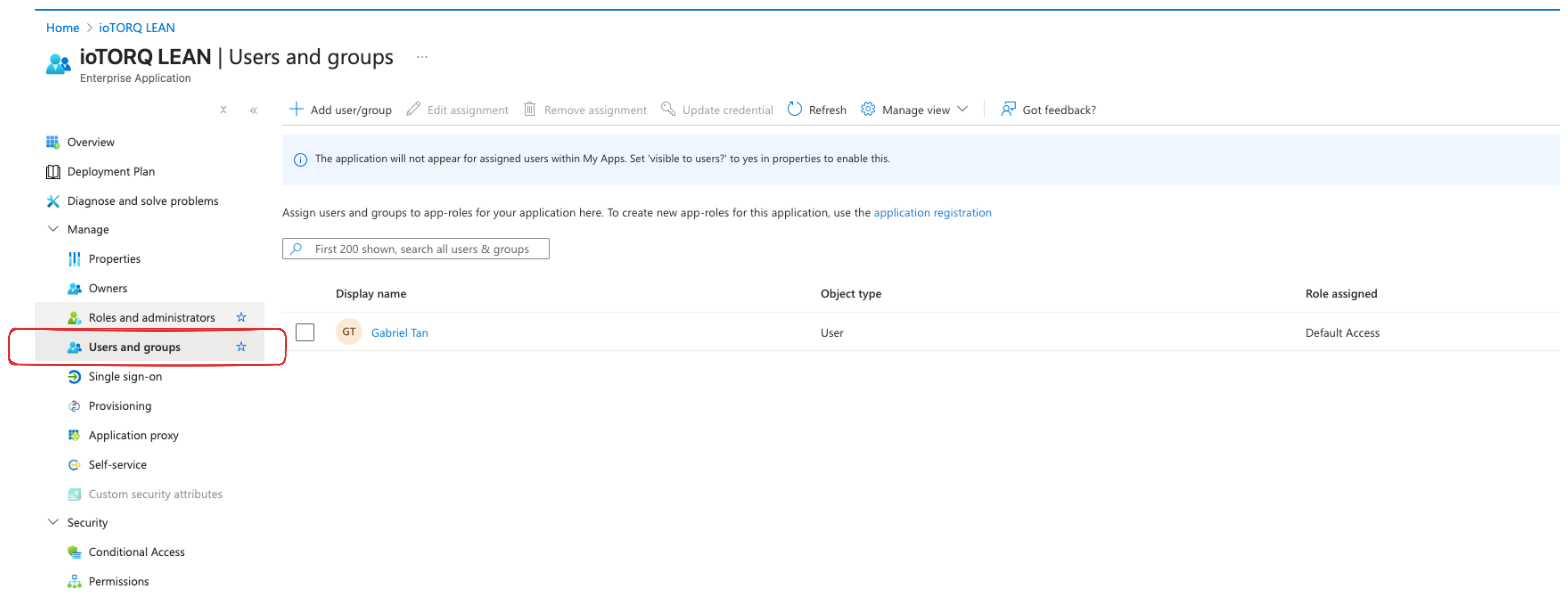Collapse the Security section chevron
Image resolution: width=1568 pixels, height=597 pixels.
(53, 522)
